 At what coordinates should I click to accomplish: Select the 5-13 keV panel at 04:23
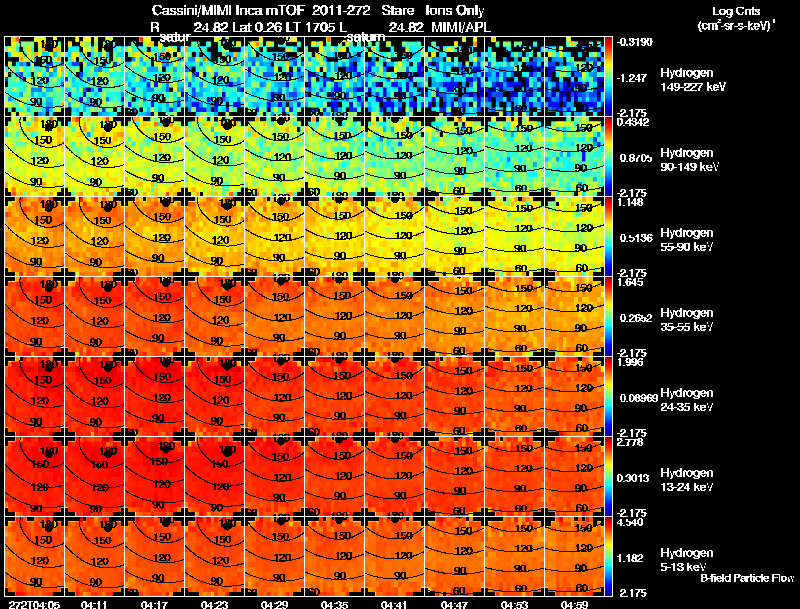pyautogui.click(x=214, y=556)
